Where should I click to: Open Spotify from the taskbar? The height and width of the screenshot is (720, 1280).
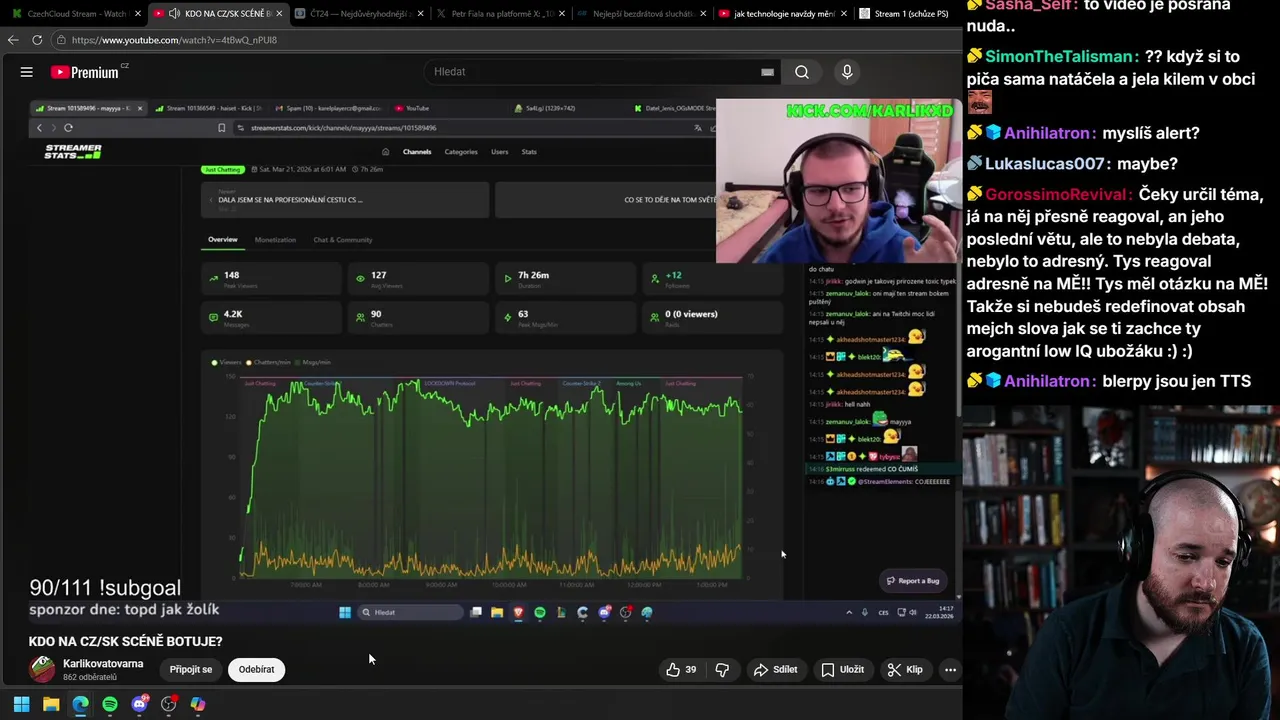pos(110,704)
